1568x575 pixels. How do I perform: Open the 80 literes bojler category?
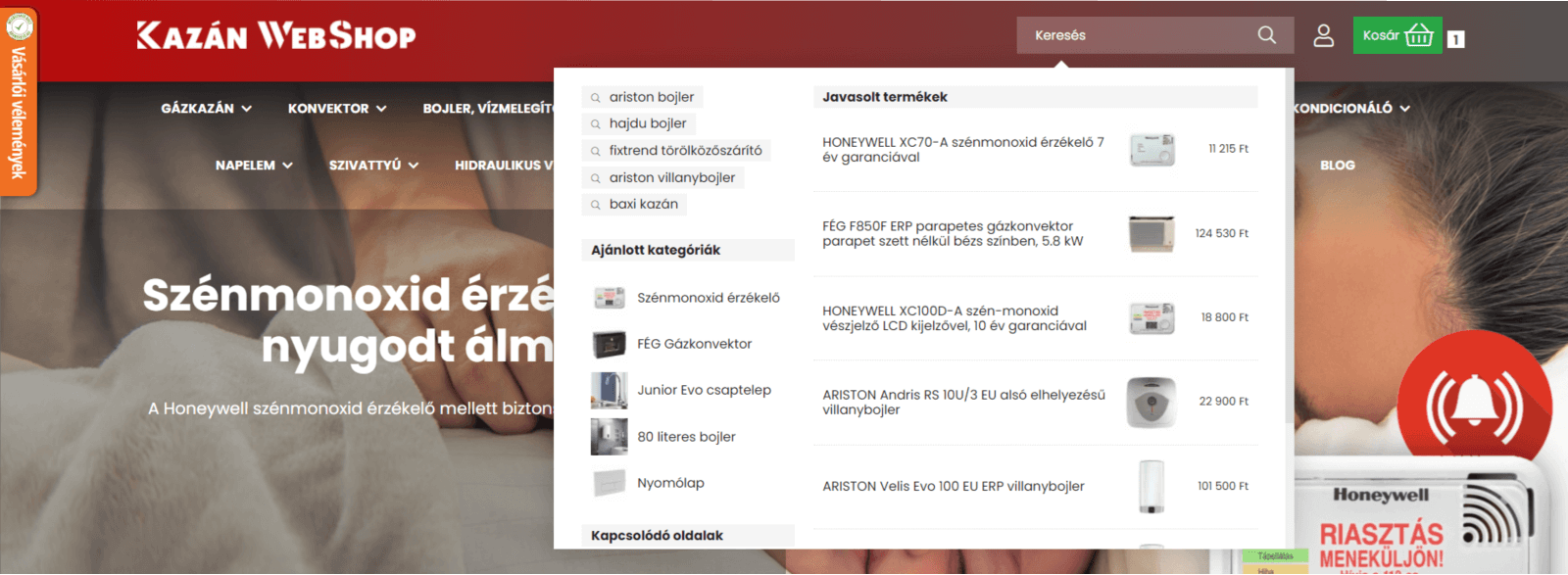686,437
